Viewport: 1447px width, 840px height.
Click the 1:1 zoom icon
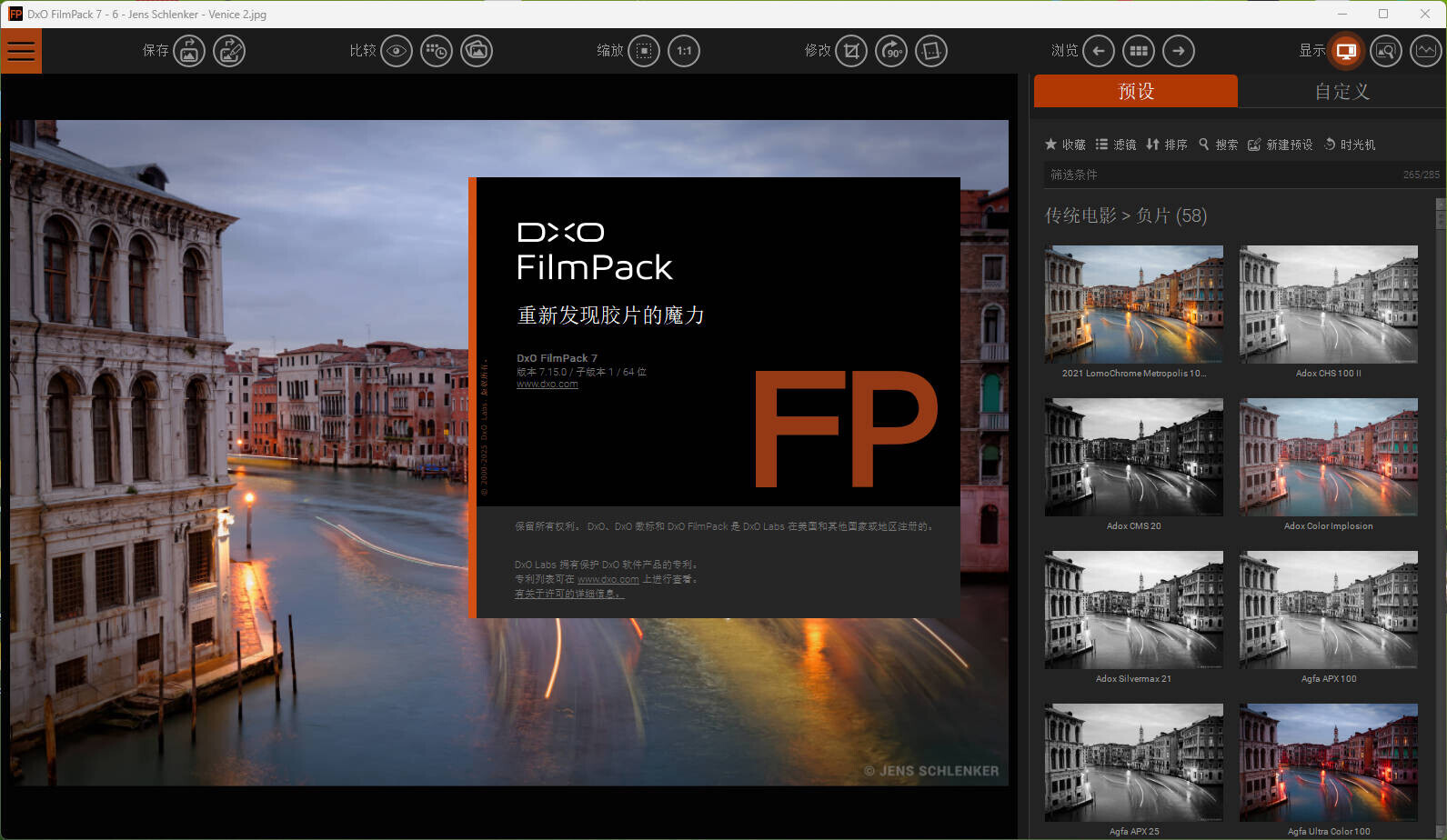[x=684, y=51]
